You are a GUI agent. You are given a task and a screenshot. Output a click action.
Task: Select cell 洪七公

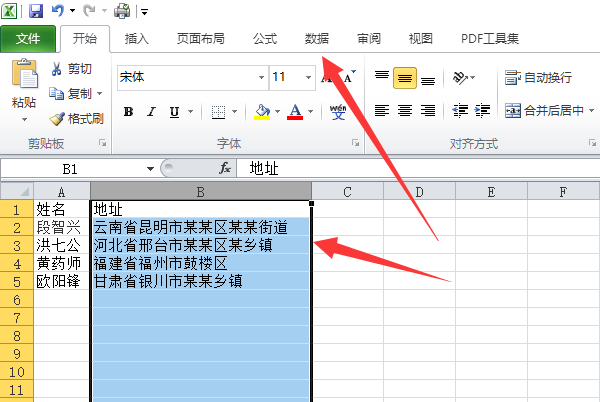(62, 245)
